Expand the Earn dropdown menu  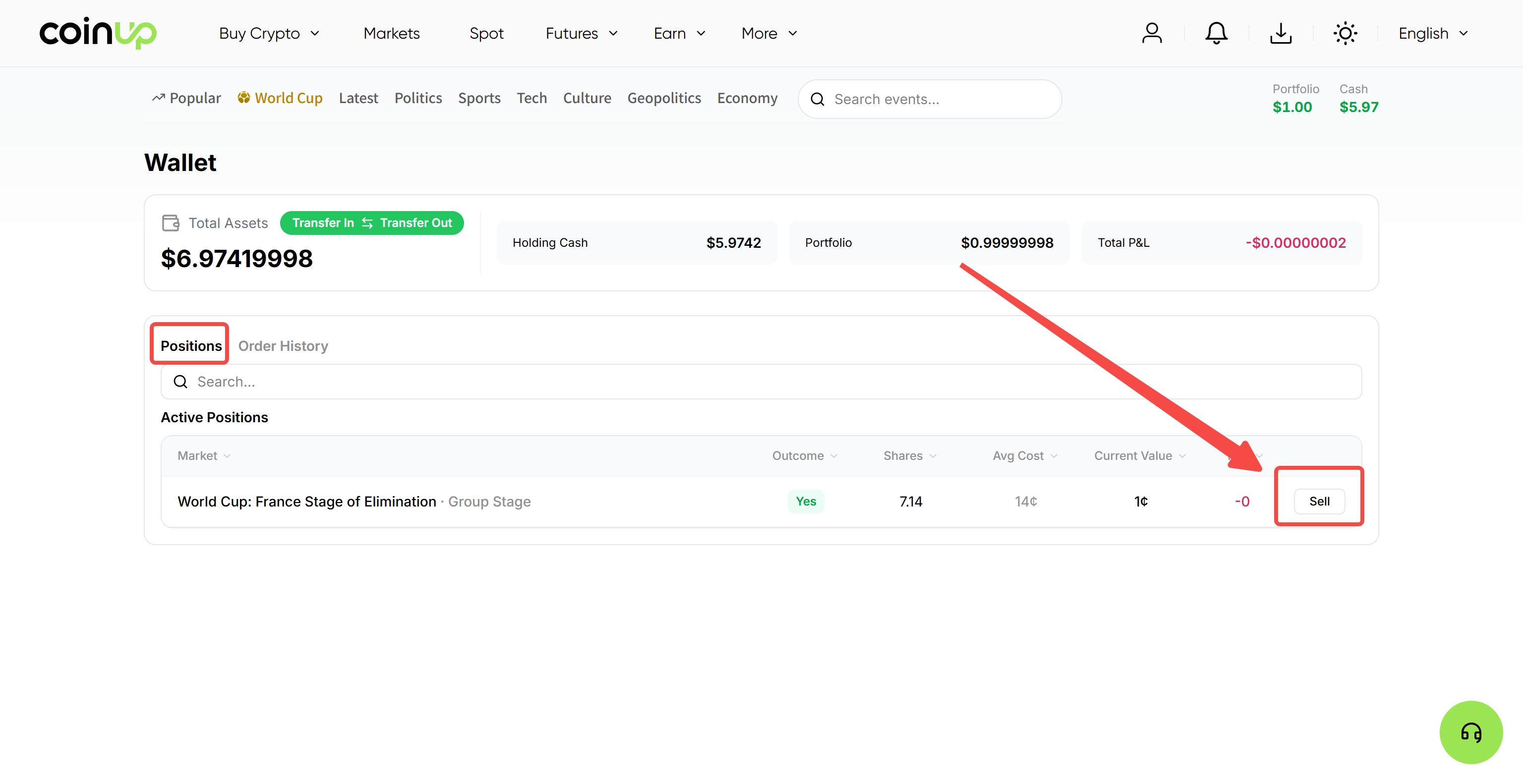tap(679, 33)
